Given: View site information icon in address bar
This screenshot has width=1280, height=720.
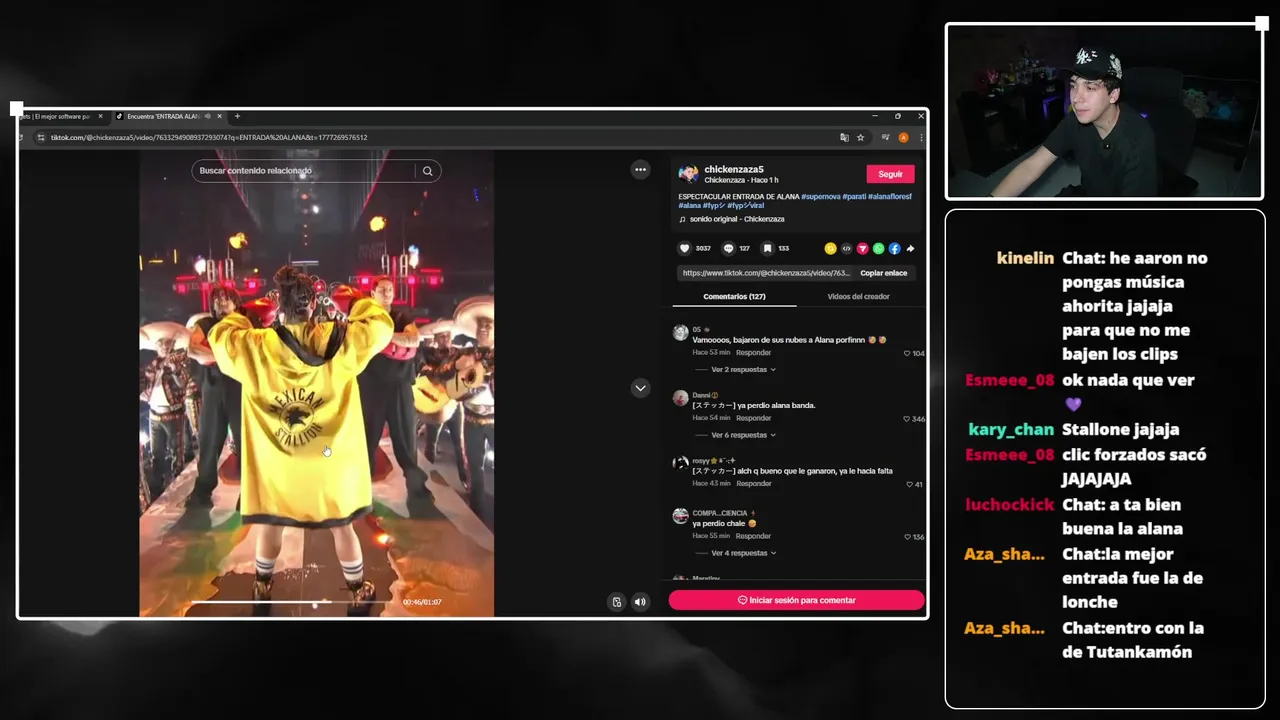Looking at the screenshot, I should 41,138.
